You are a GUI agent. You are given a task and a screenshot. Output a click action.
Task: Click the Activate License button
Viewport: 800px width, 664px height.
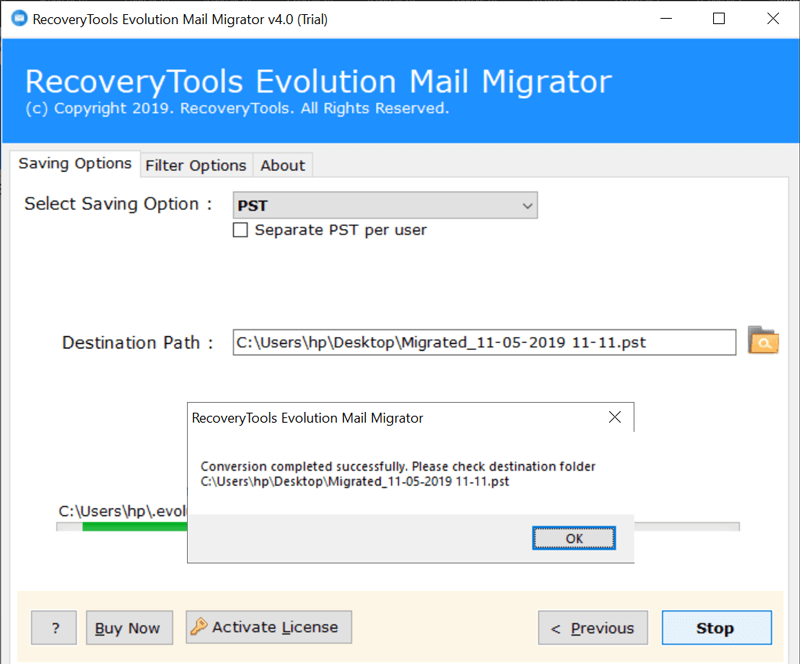(269, 627)
